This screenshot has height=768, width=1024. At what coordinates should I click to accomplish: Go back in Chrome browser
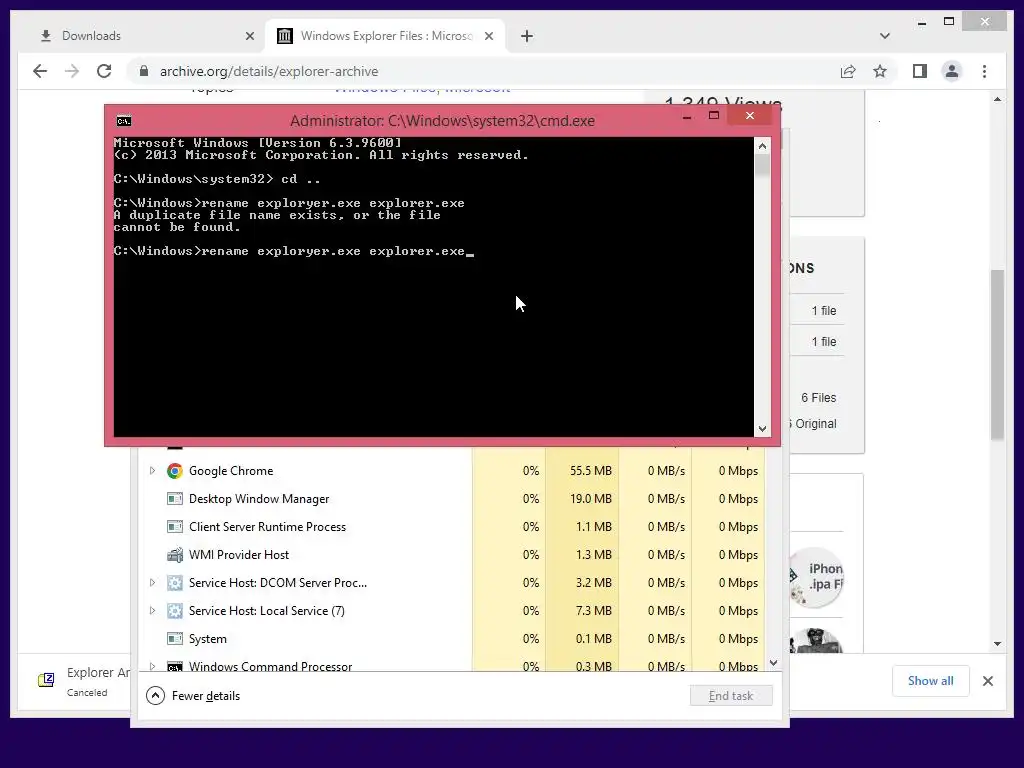pyautogui.click(x=40, y=71)
